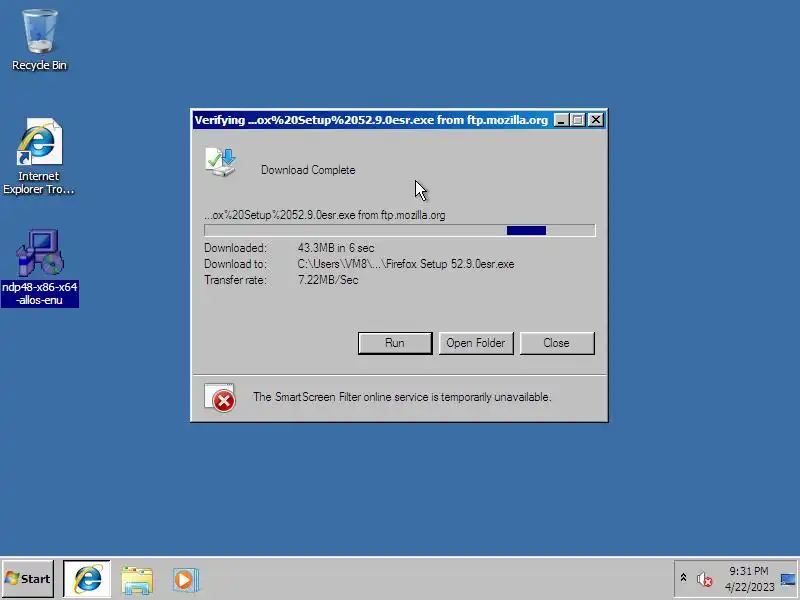Click the "Downloaded:" label
This screenshot has height=600, width=800.
pyautogui.click(x=235, y=248)
